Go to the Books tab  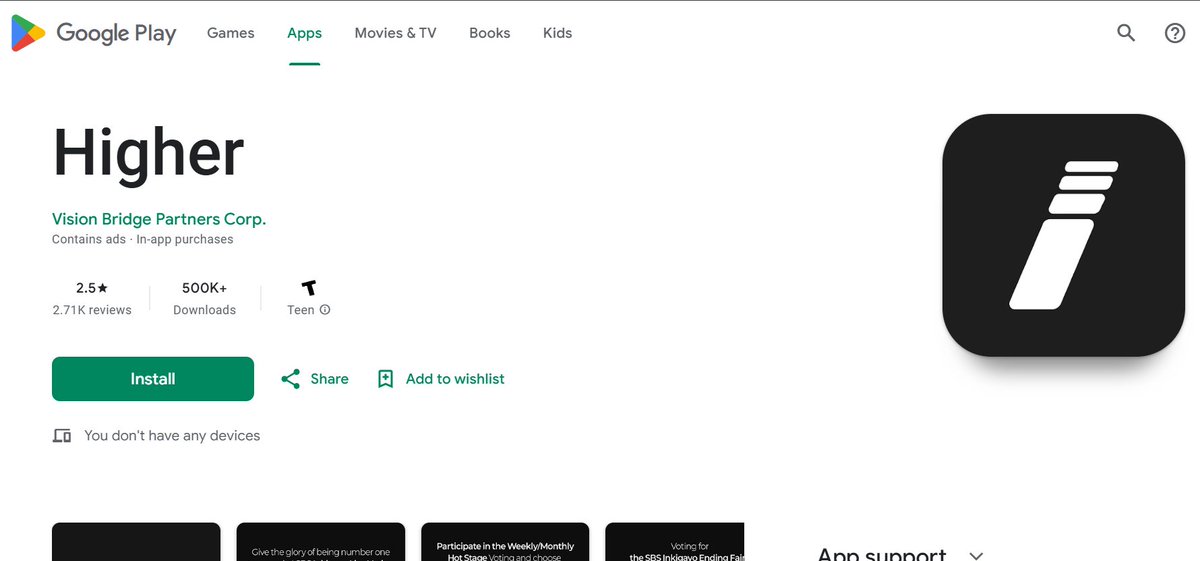tap(490, 33)
